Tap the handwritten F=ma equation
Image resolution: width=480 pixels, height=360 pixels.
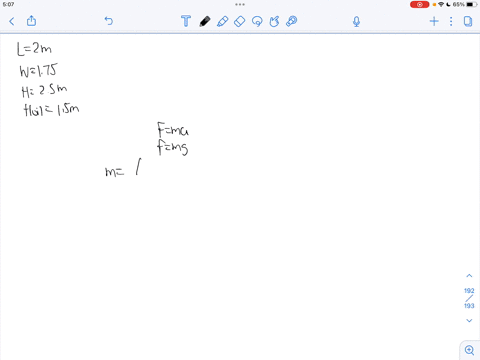pos(173,129)
